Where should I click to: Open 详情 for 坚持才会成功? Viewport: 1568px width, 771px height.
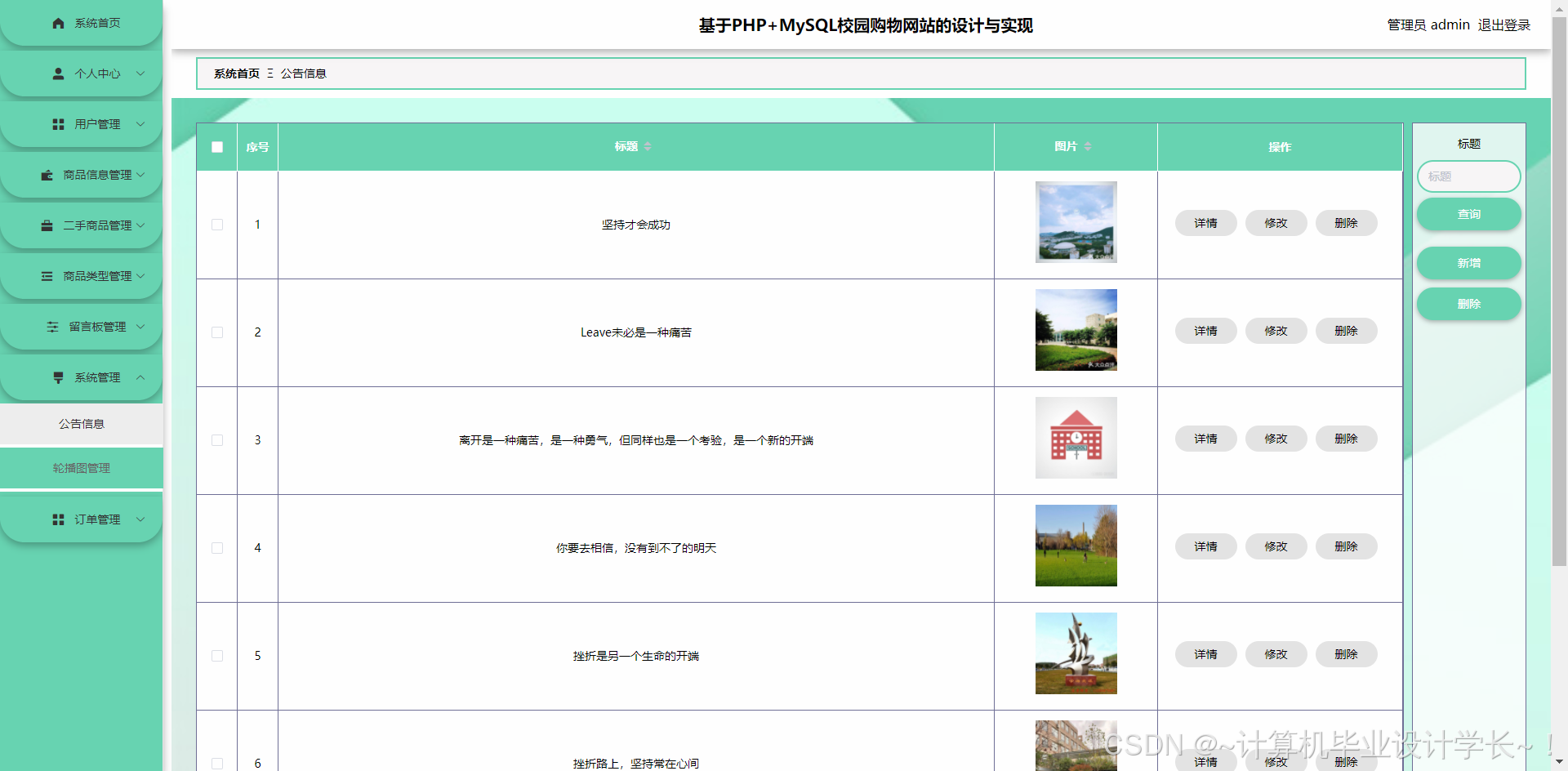(x=1205, y=223)
